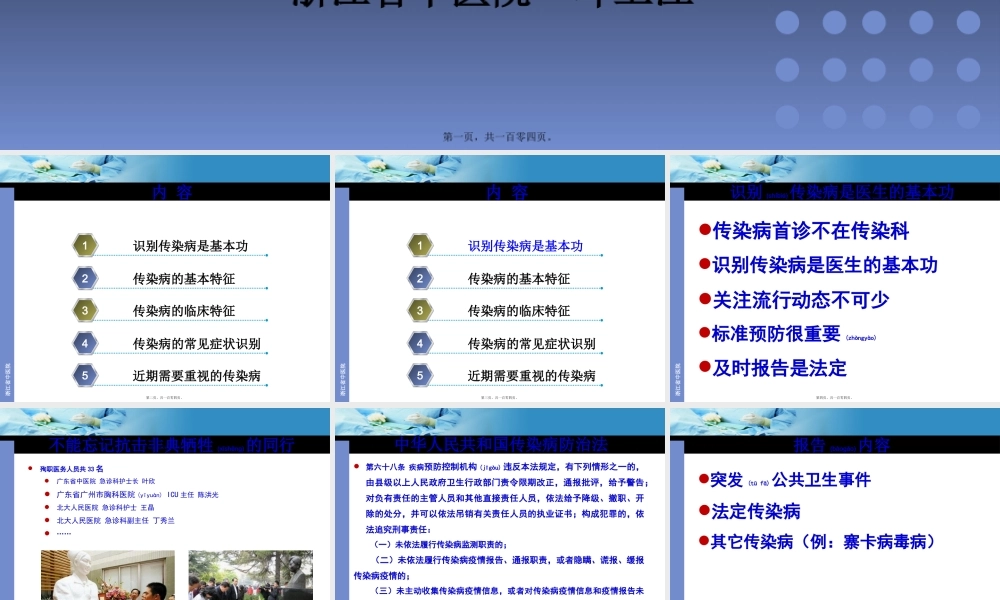Image resolution: width=1000 pixels, height=600 pixels.
Task: Click the red bullet beside 传染病首诊不在传染科
Action: (x=703, y=231)
